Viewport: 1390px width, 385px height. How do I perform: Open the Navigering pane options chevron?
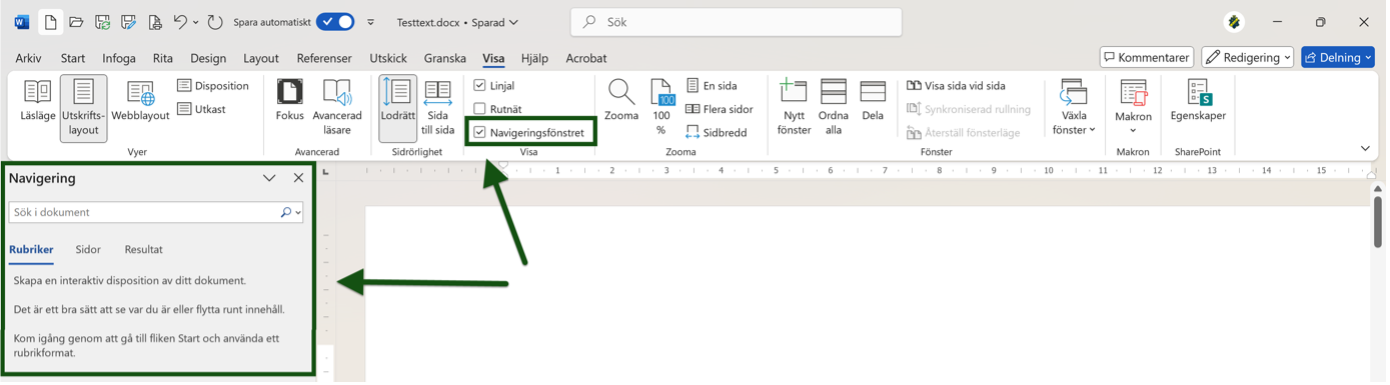pos(269,178)
